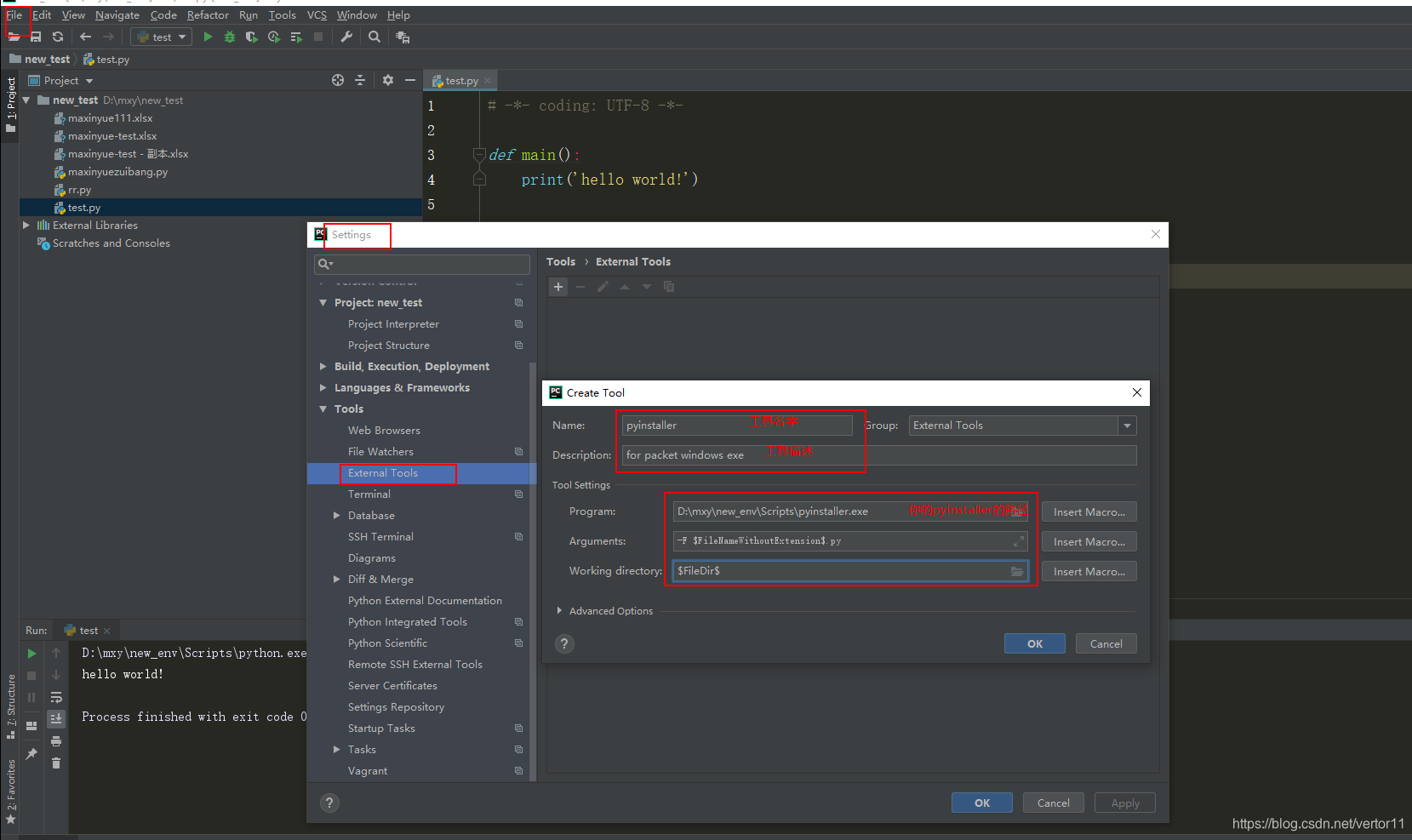The height and width of the screenshot is (840, 1412).
Task: Run the 'test' configuration with green play icon
Action: 207,37
